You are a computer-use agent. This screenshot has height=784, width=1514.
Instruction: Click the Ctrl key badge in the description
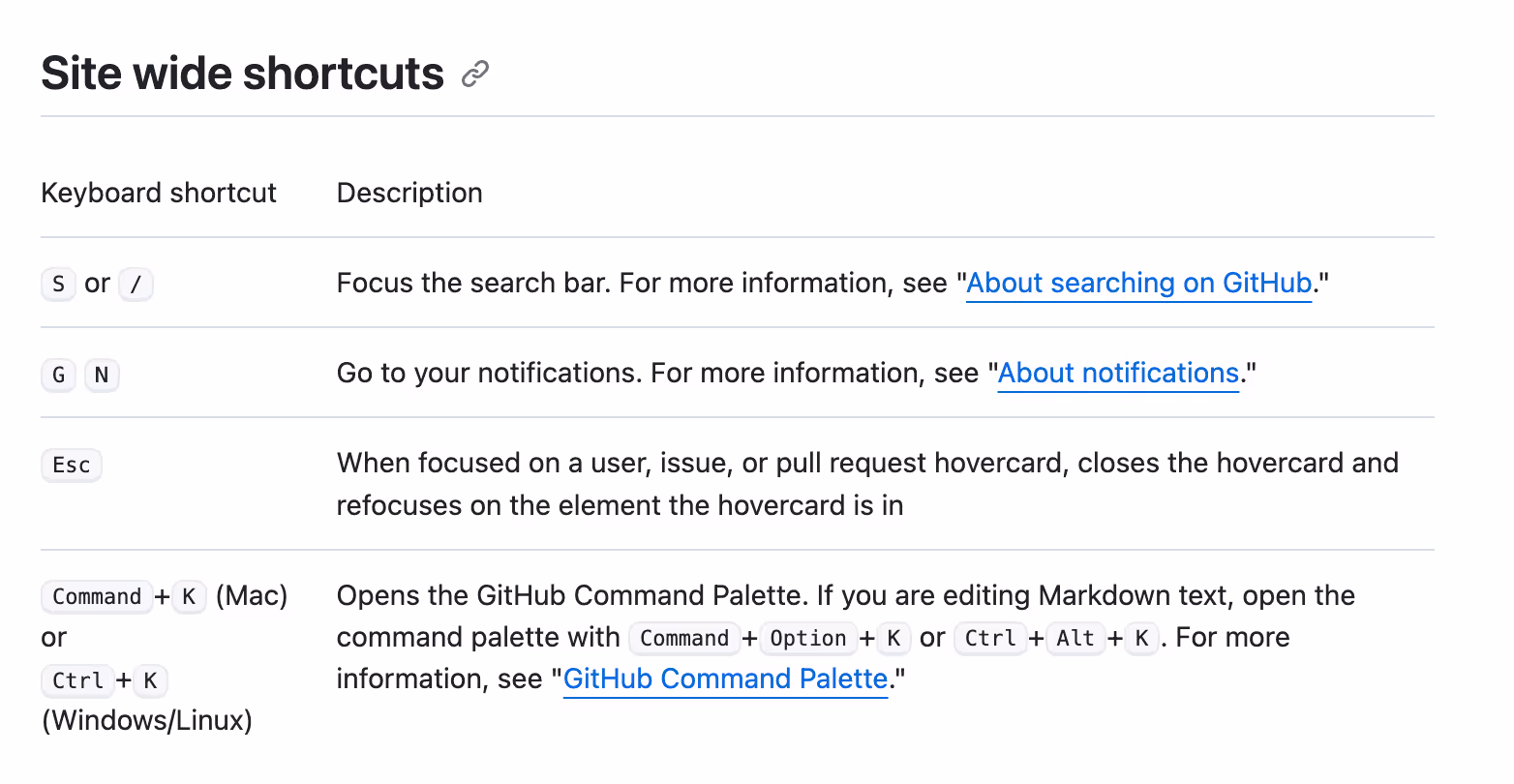tap(990, 639)
